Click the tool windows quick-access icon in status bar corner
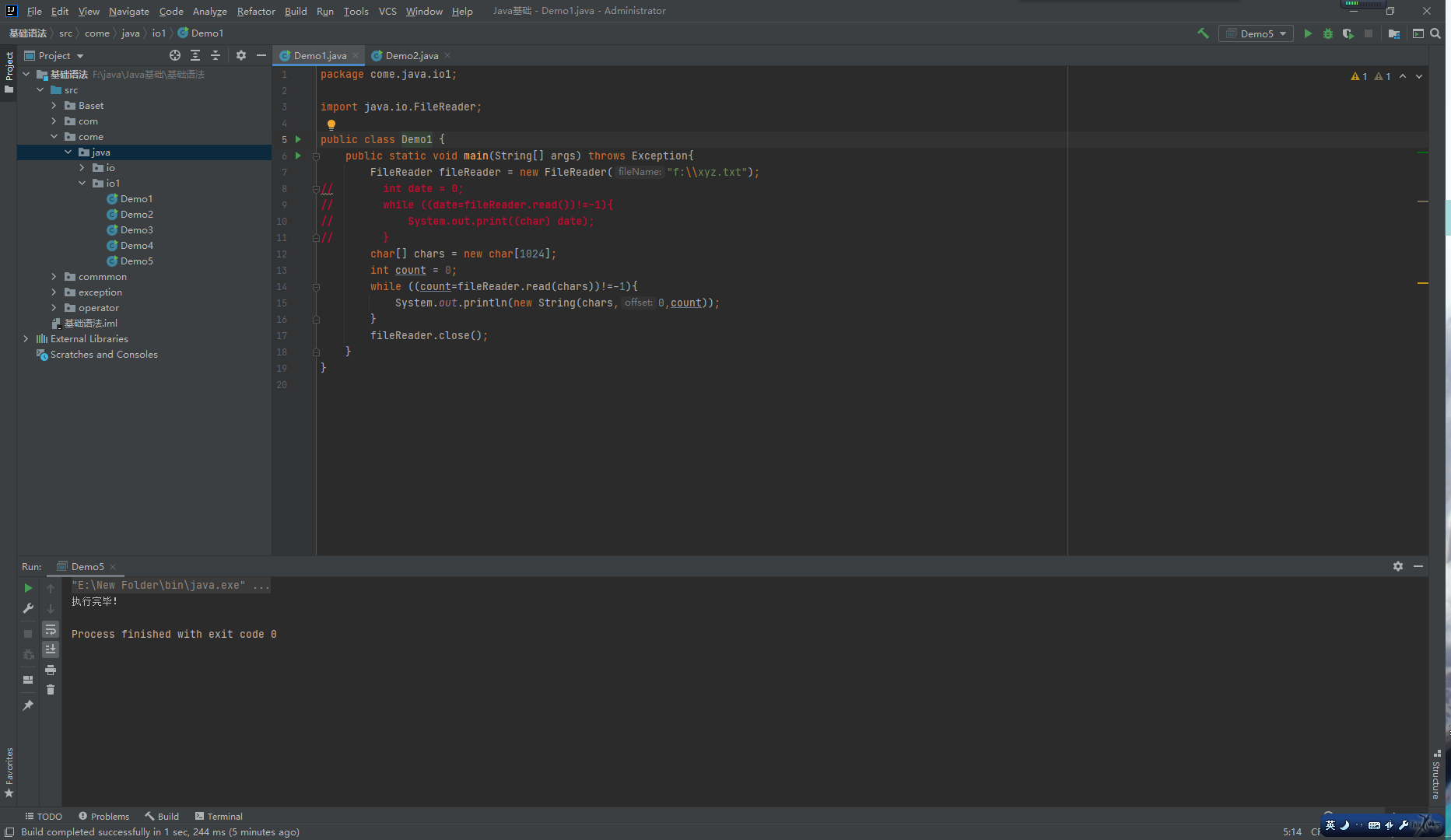This screenshot has width=1451, height=840. [x=9, y=832]
